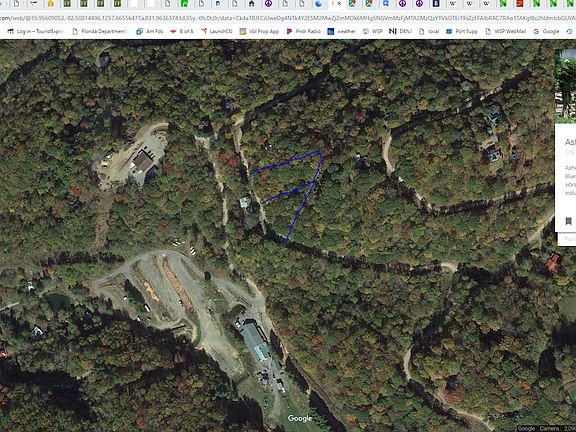Click the save bookmark icon in side panel
The width and height of the screenshot is (576, 432).
coord(568,221)
